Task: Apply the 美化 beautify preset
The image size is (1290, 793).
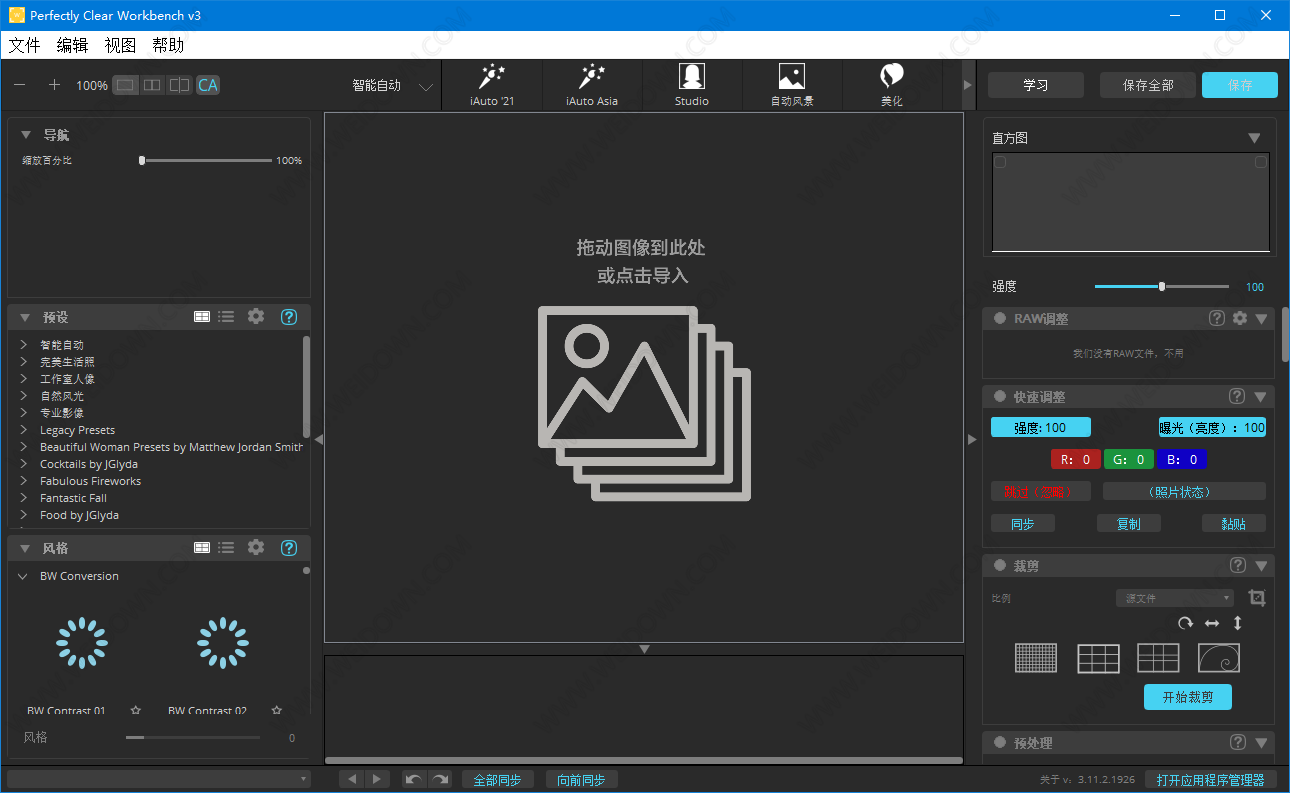Action: (x=892, y=85)
